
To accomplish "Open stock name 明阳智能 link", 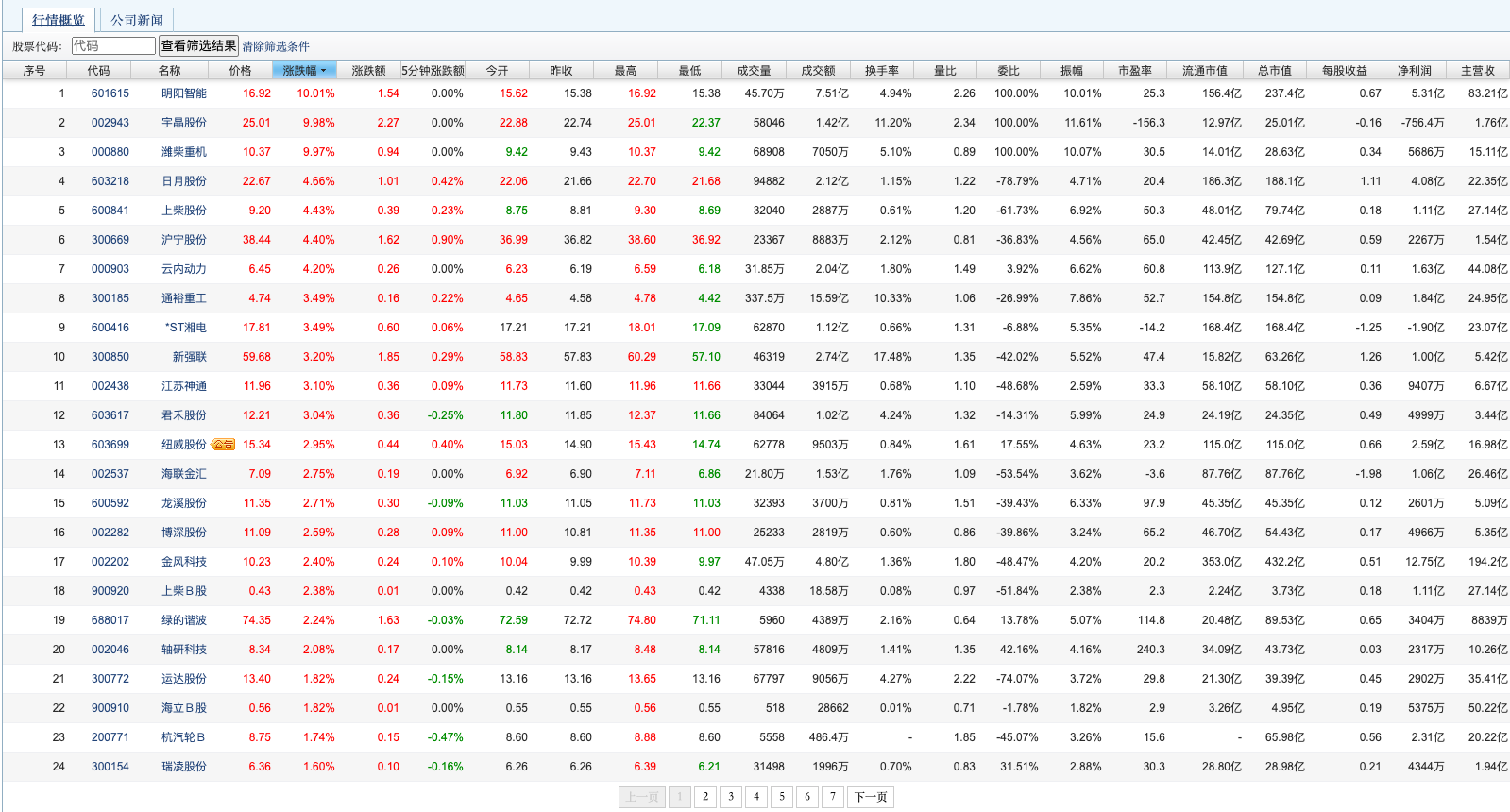I will [x=184, y=93].
